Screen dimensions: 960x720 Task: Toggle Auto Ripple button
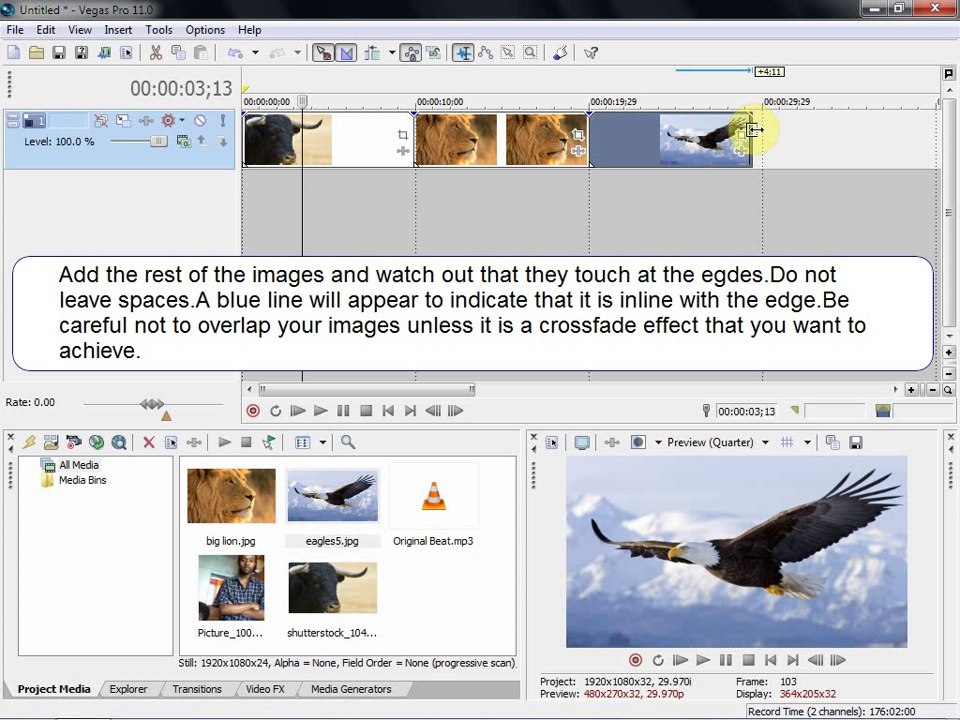(372, 53)
